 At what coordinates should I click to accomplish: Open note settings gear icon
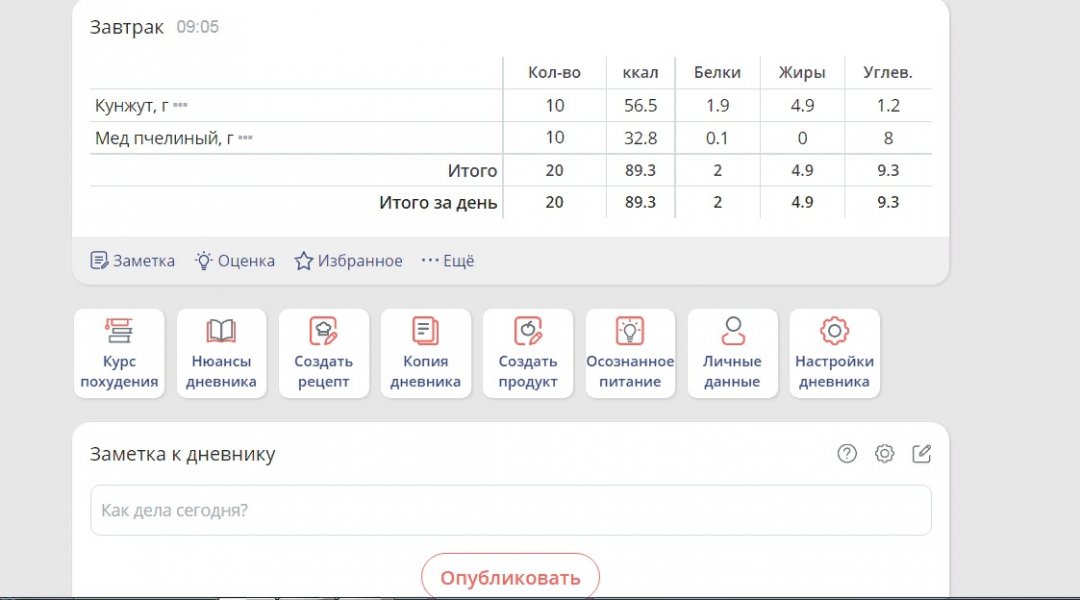884,454
